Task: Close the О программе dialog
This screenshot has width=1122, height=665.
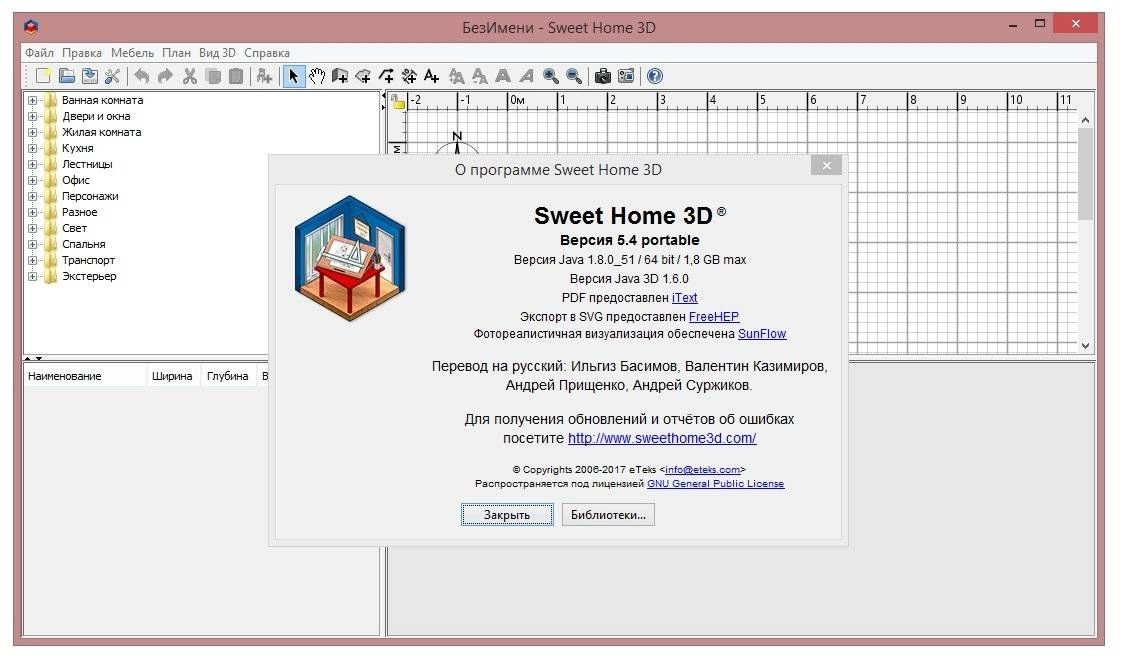Action: [826, 165]
